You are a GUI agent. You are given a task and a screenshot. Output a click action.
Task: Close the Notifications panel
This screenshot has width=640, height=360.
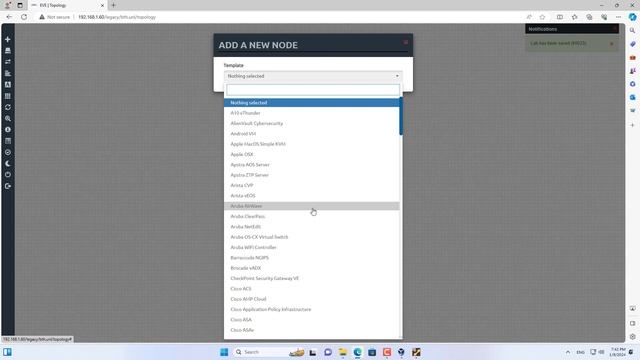pos(615,29)
